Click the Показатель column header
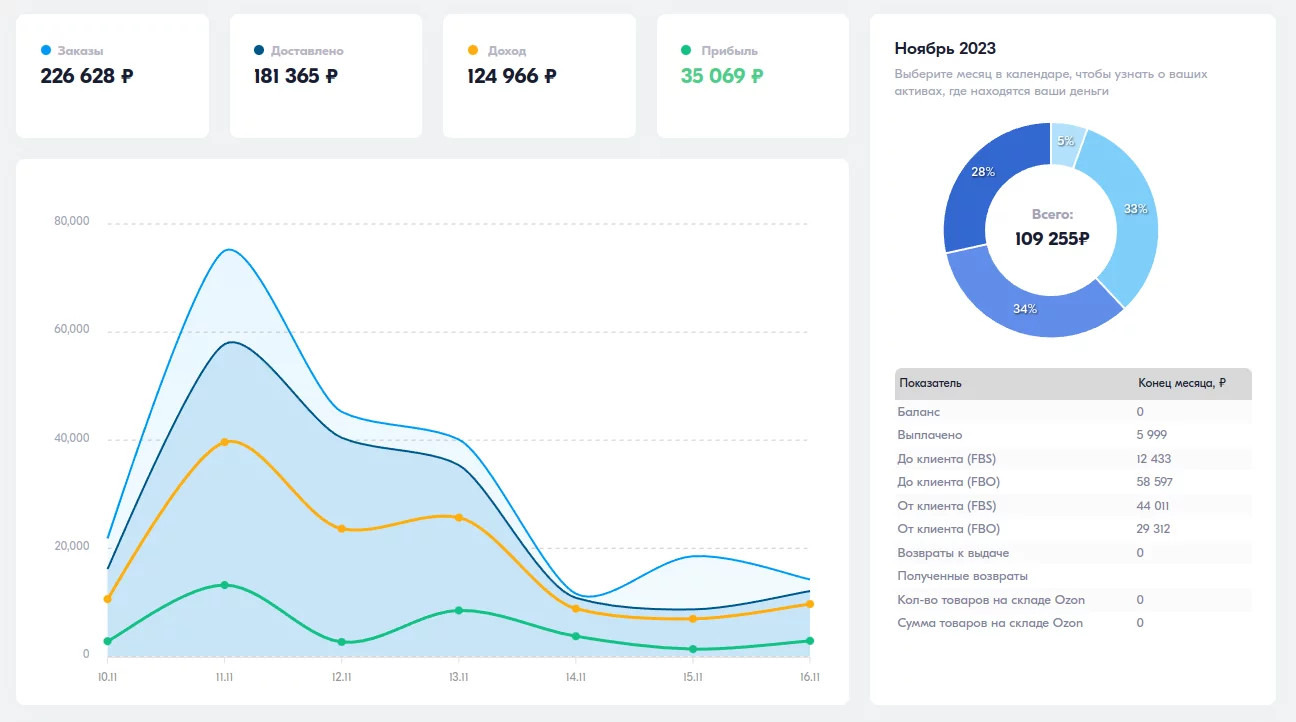This screenshot has width=1296, height=722. click(930, 383)
